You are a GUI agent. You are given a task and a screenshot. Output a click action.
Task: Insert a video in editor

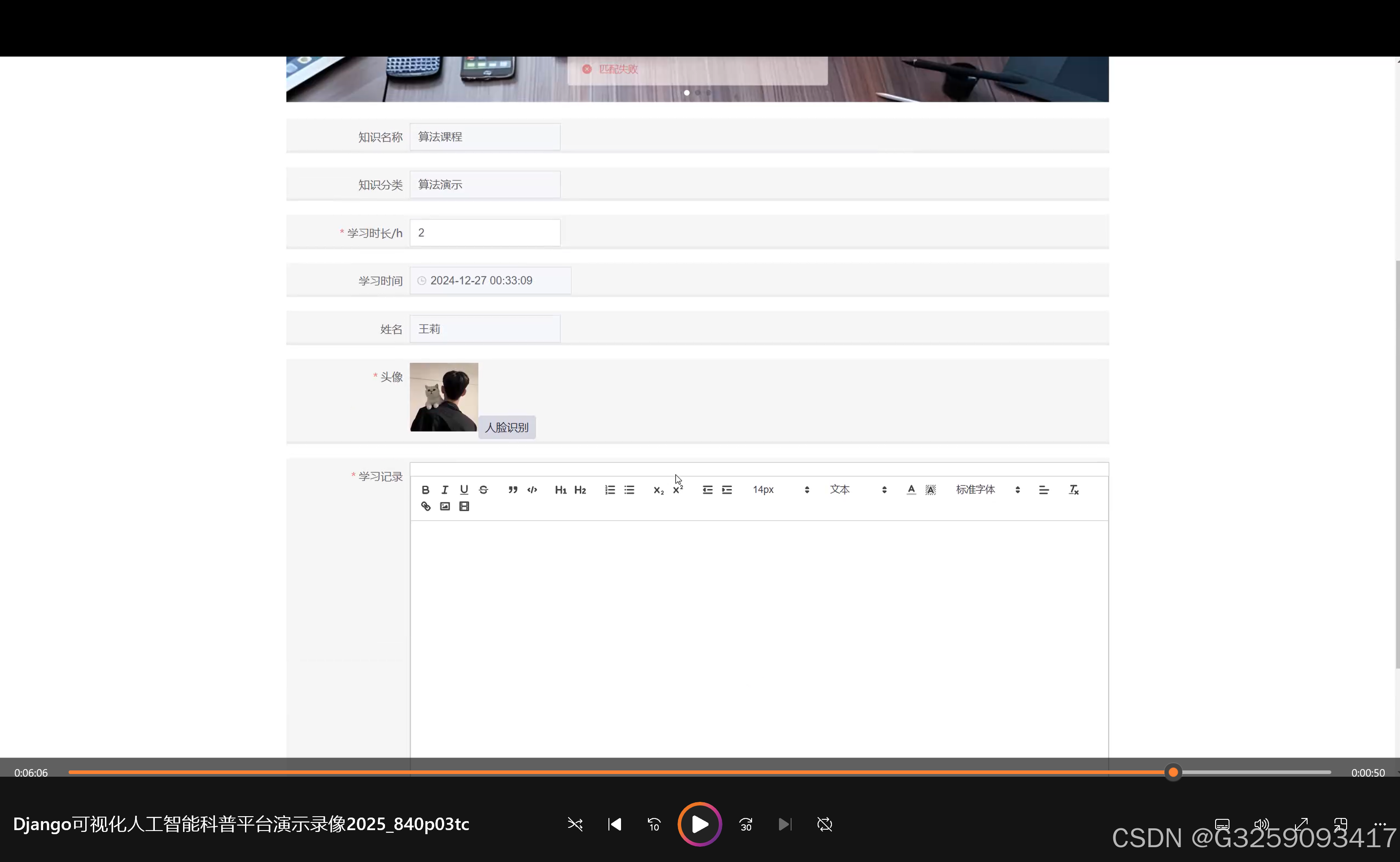464,506
